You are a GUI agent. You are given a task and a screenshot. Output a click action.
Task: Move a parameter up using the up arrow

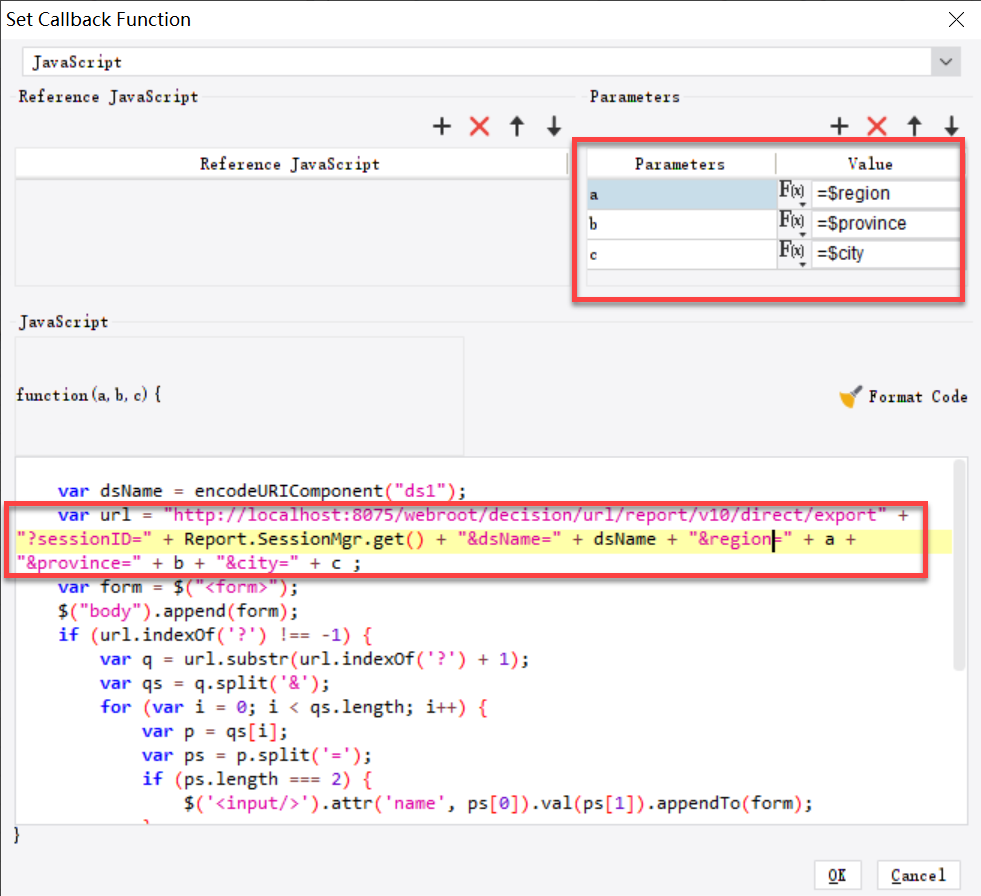tap(913, 126)
